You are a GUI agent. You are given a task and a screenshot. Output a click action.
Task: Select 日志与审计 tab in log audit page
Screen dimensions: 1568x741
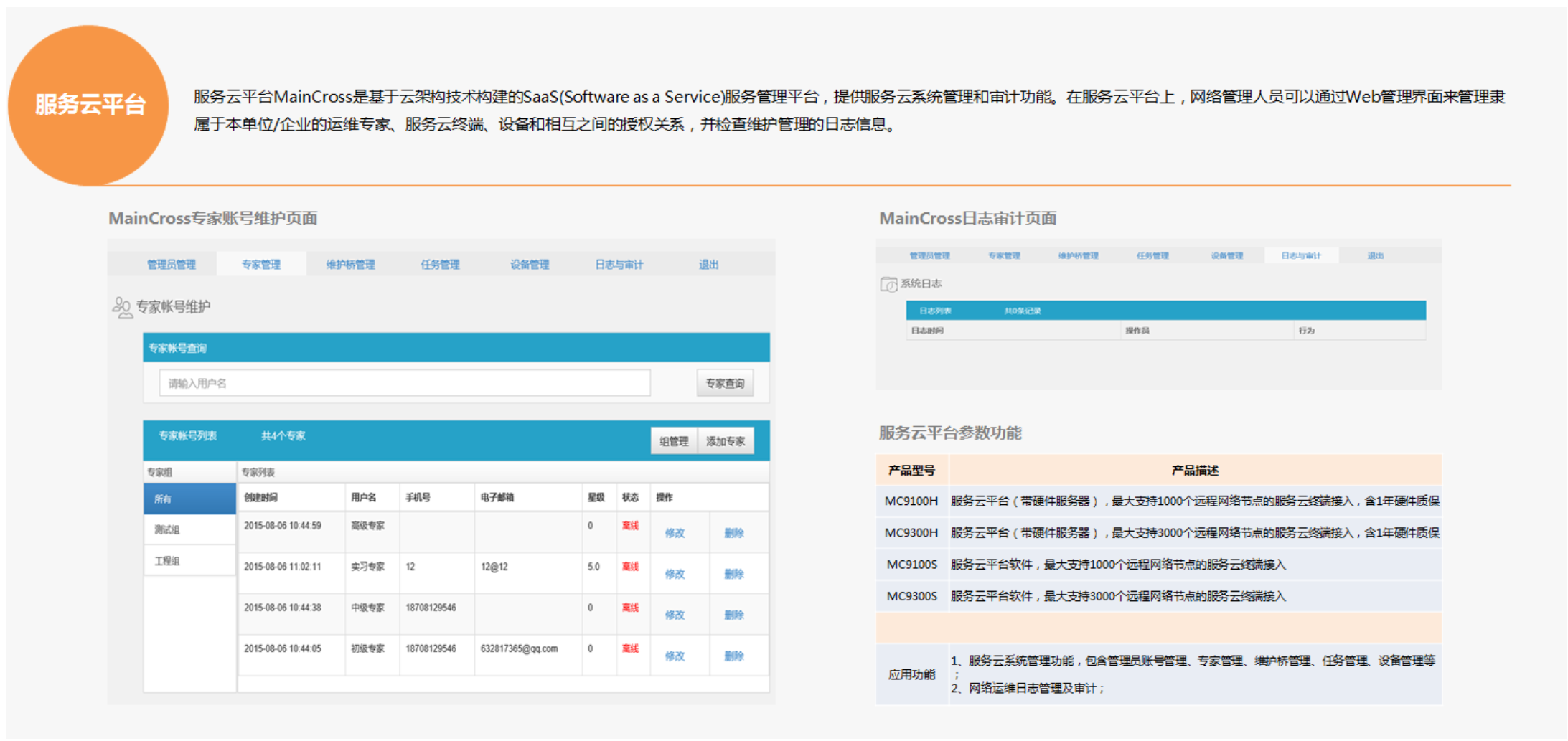1301,256
